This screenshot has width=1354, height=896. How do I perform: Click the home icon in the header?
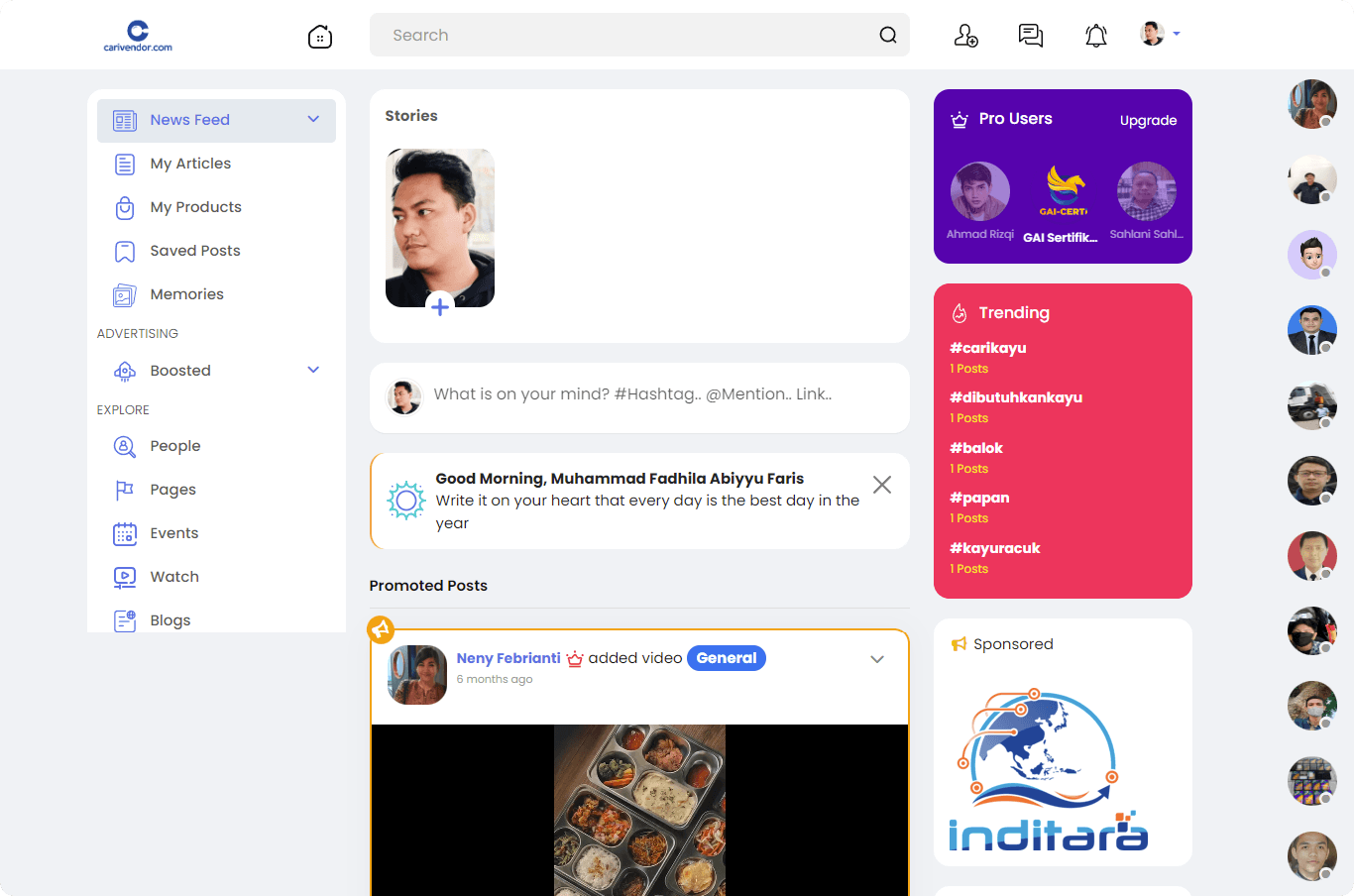point(320,37)
